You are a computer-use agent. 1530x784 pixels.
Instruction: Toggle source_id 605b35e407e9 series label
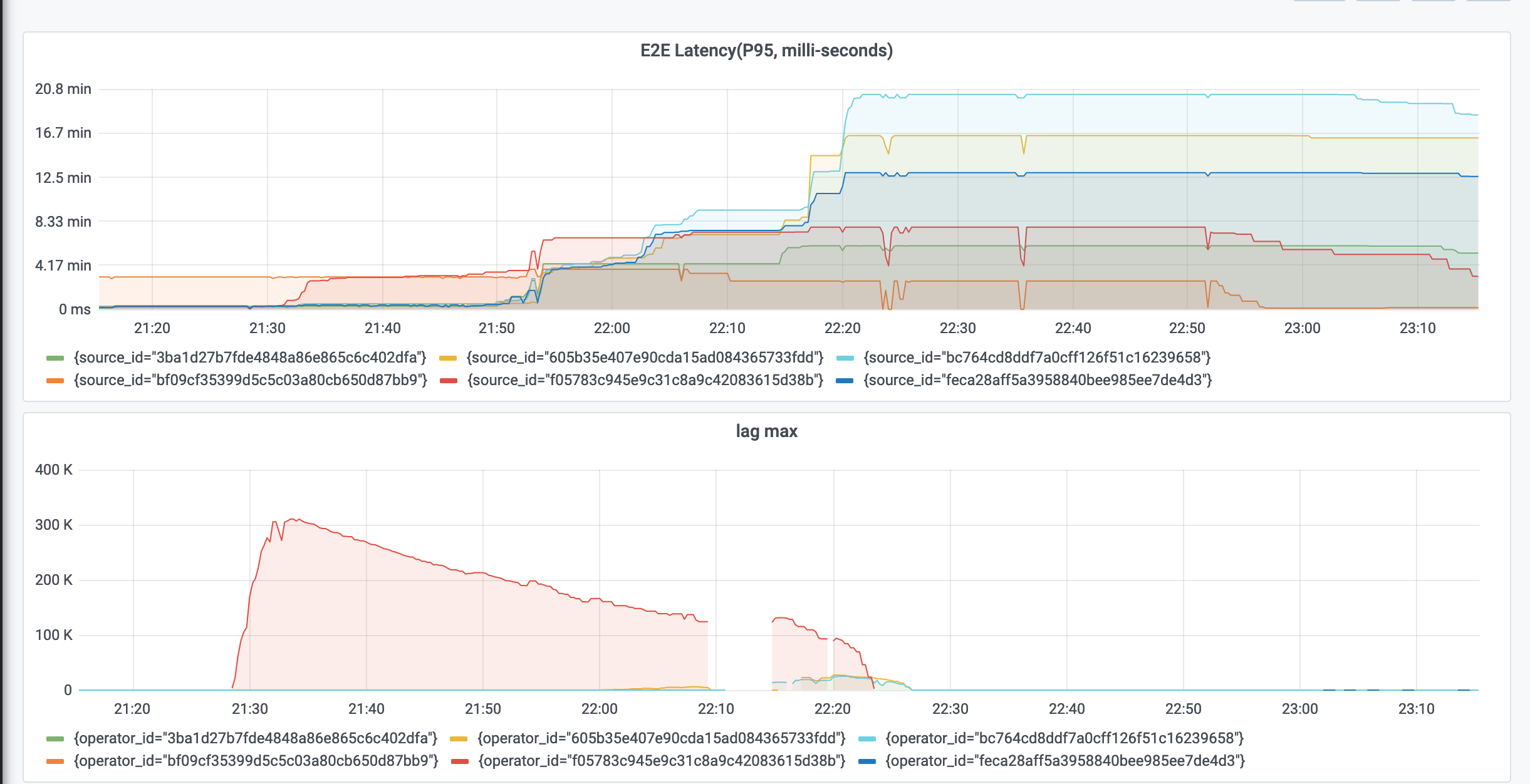click(x=645, y=358)
